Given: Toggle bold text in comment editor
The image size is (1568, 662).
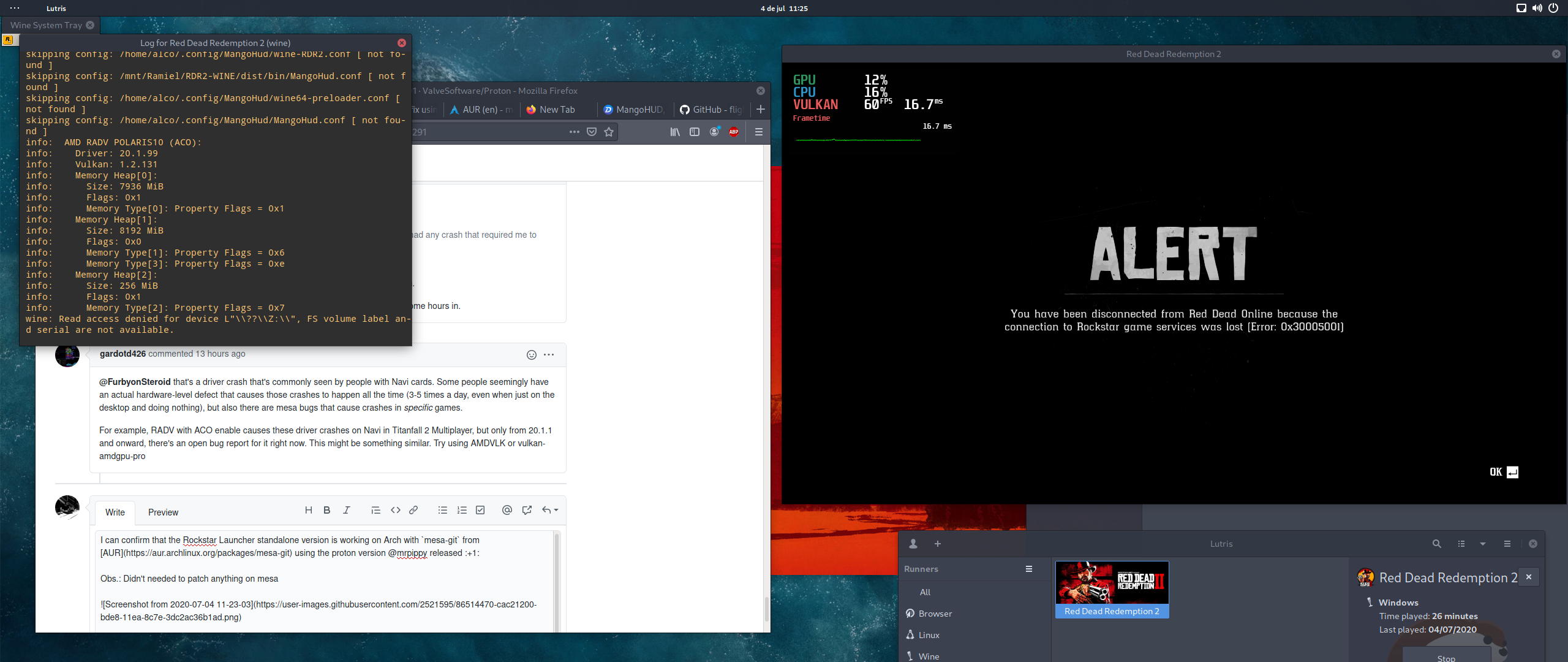Looking at the screenshot, I should 327,510.
